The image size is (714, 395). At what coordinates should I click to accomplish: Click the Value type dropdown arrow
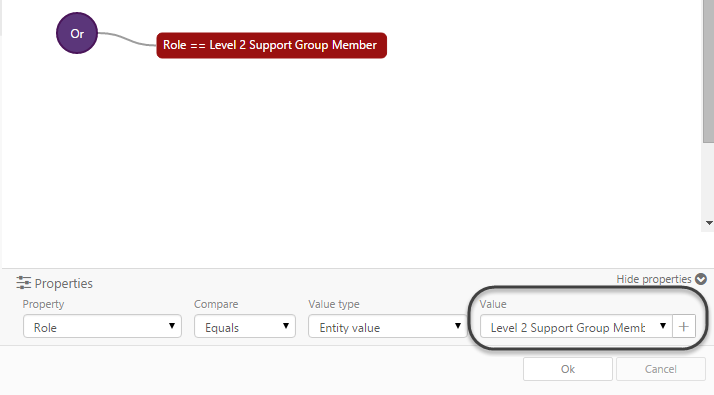pyautogui.click(x=458, y=326)
